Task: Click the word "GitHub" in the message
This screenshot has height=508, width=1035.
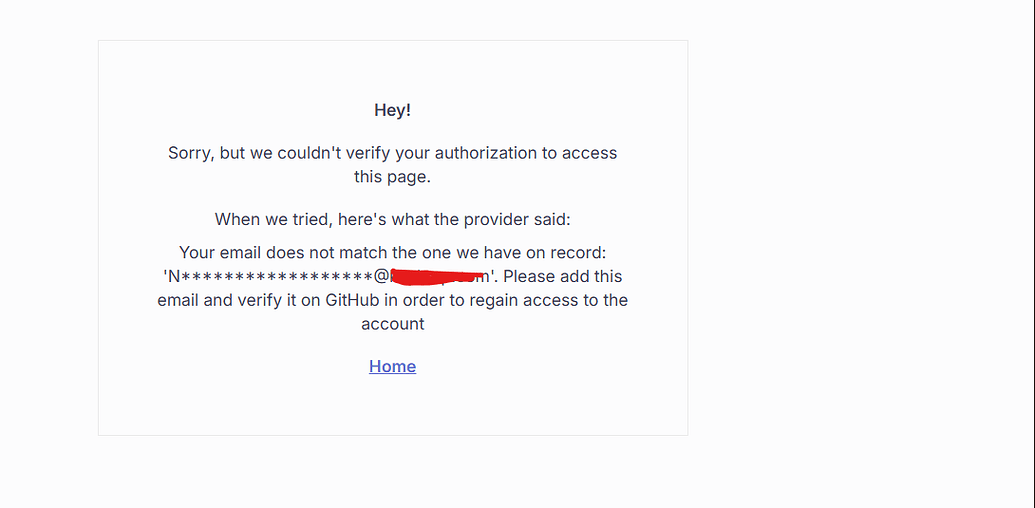Action: [354, 300]
